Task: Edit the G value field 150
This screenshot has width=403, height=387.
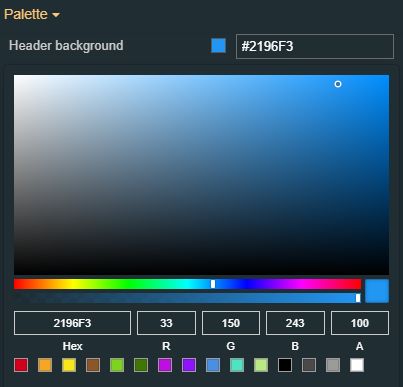Action: coord(231,323)
